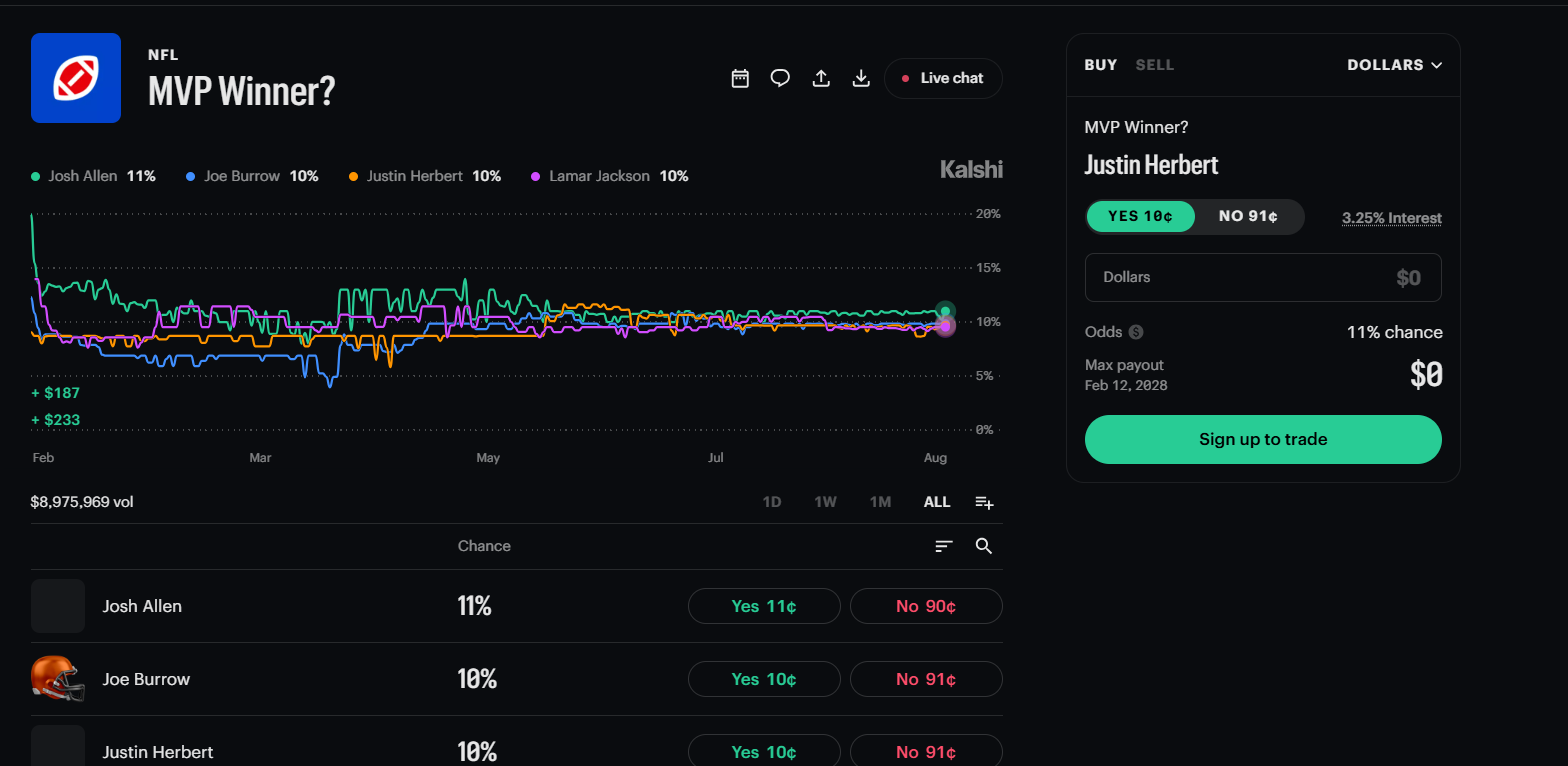Click the search magnifier icon
1568x766 pixels.
click(984, 546)
